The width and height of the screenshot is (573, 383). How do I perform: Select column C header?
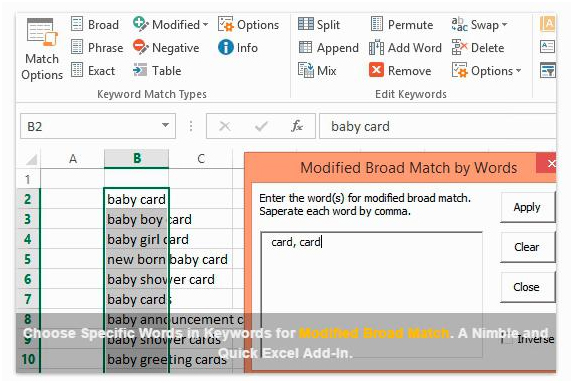click(x=201, y=159)
